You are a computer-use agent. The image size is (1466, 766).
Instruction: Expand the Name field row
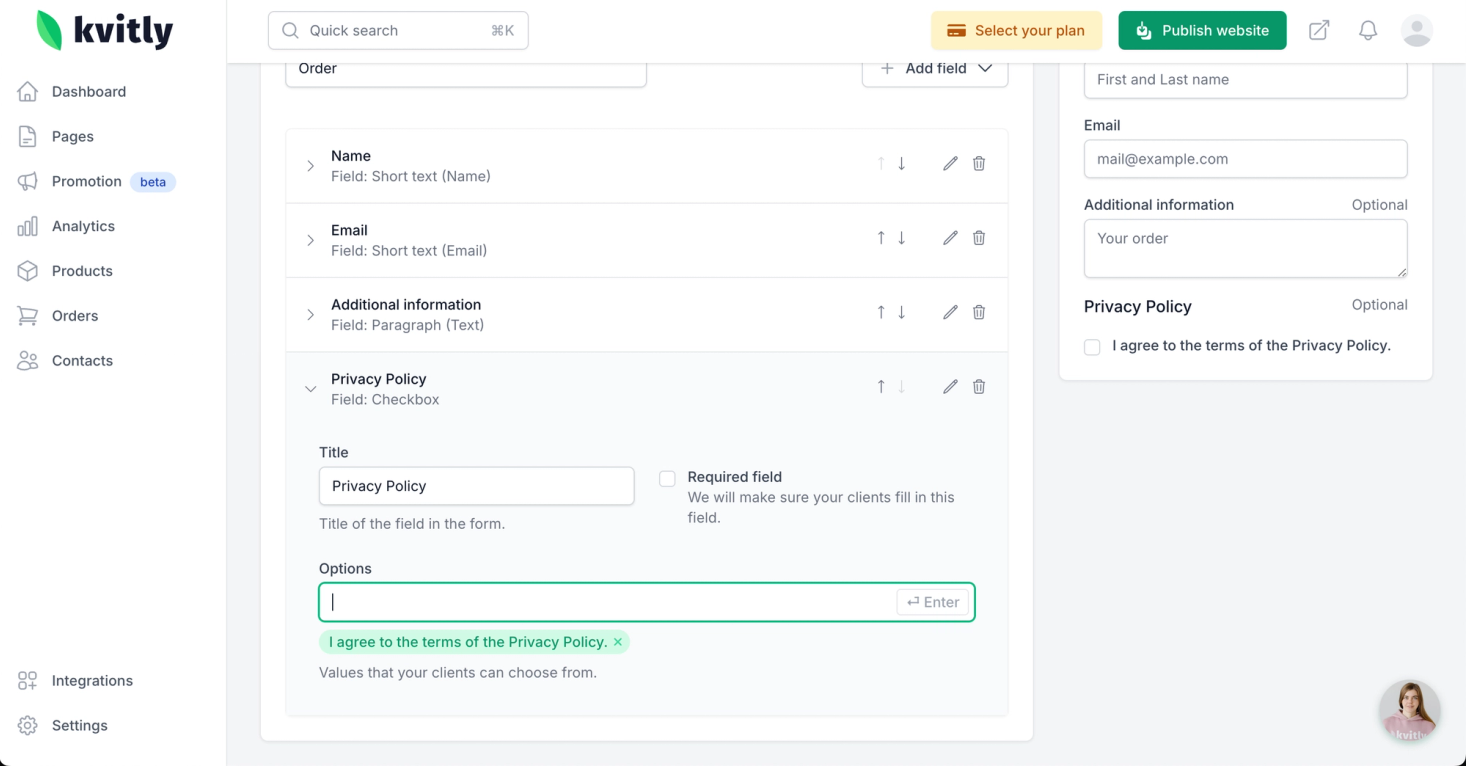coord(310,166)
